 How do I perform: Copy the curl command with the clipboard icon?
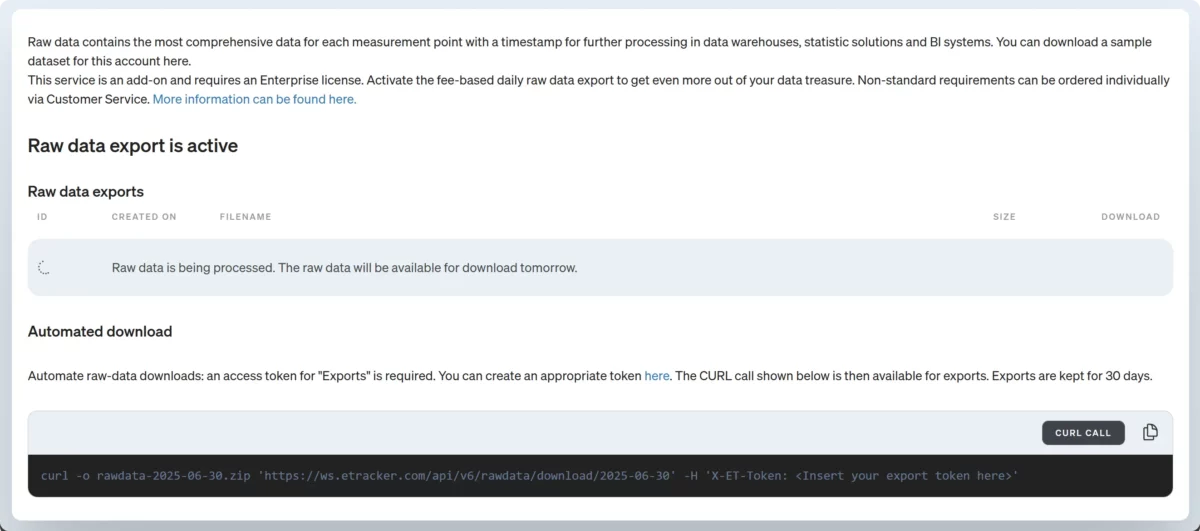click(x=1150, y=432)
